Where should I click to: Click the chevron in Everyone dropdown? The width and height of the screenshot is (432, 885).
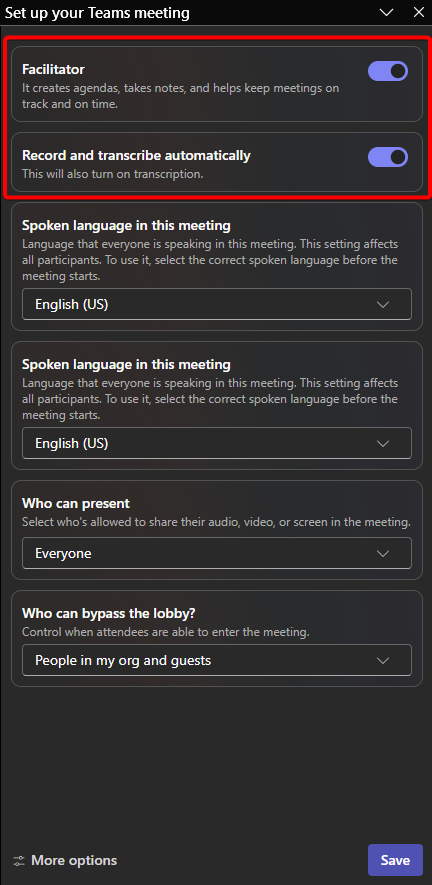point(383,554)
